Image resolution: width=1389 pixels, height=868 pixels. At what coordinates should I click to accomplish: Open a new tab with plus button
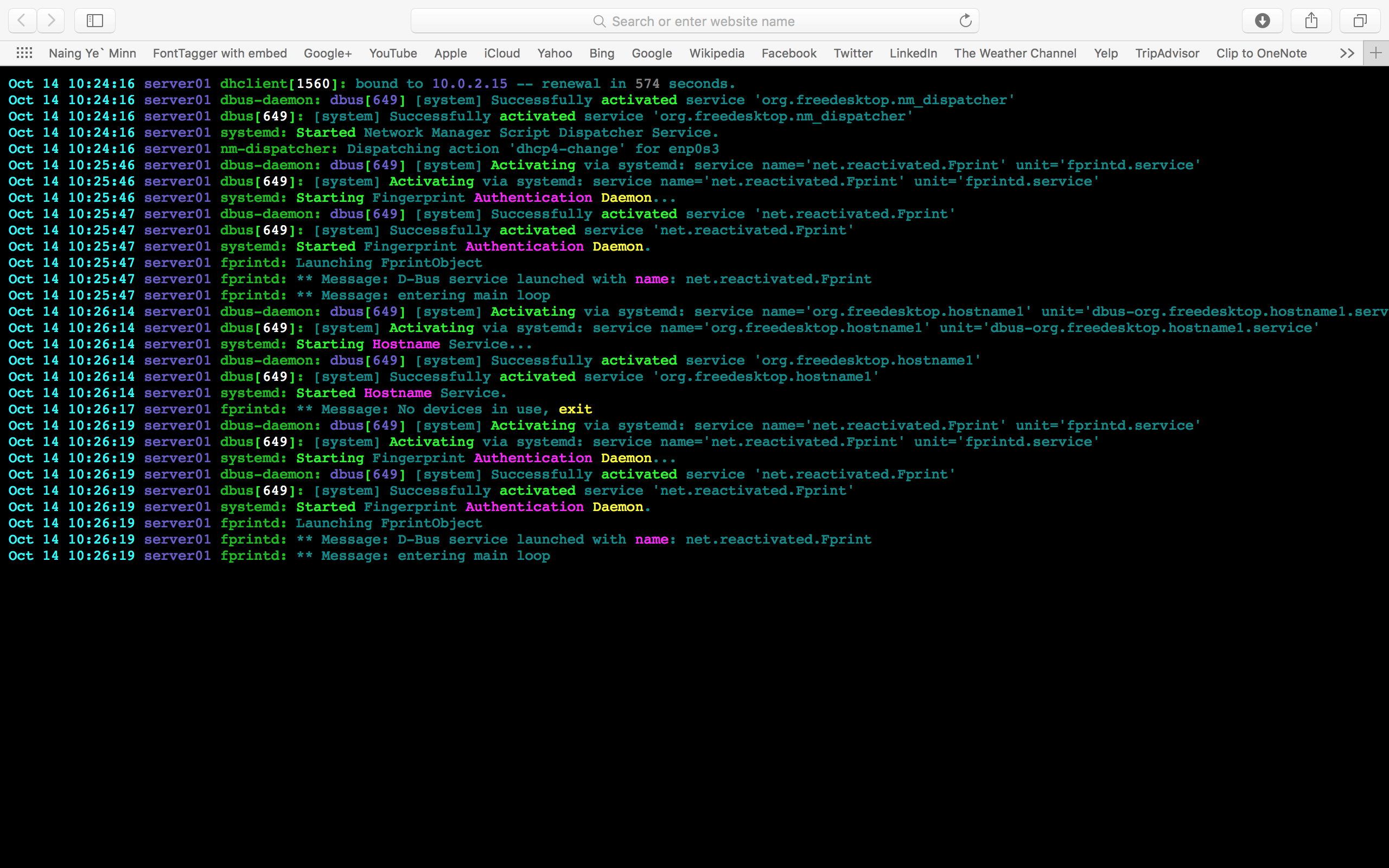1376,53
